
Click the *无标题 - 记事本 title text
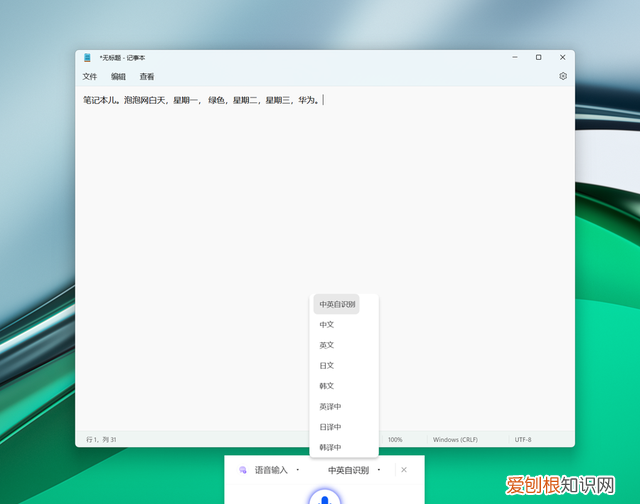(x=122, y=58)
